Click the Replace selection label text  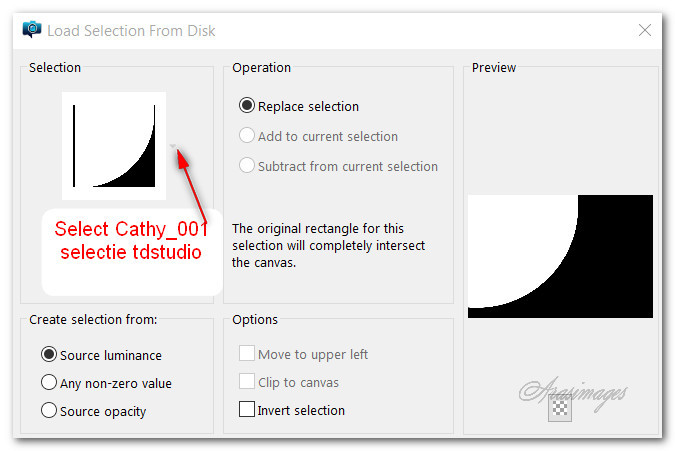(x=308, y=106)
